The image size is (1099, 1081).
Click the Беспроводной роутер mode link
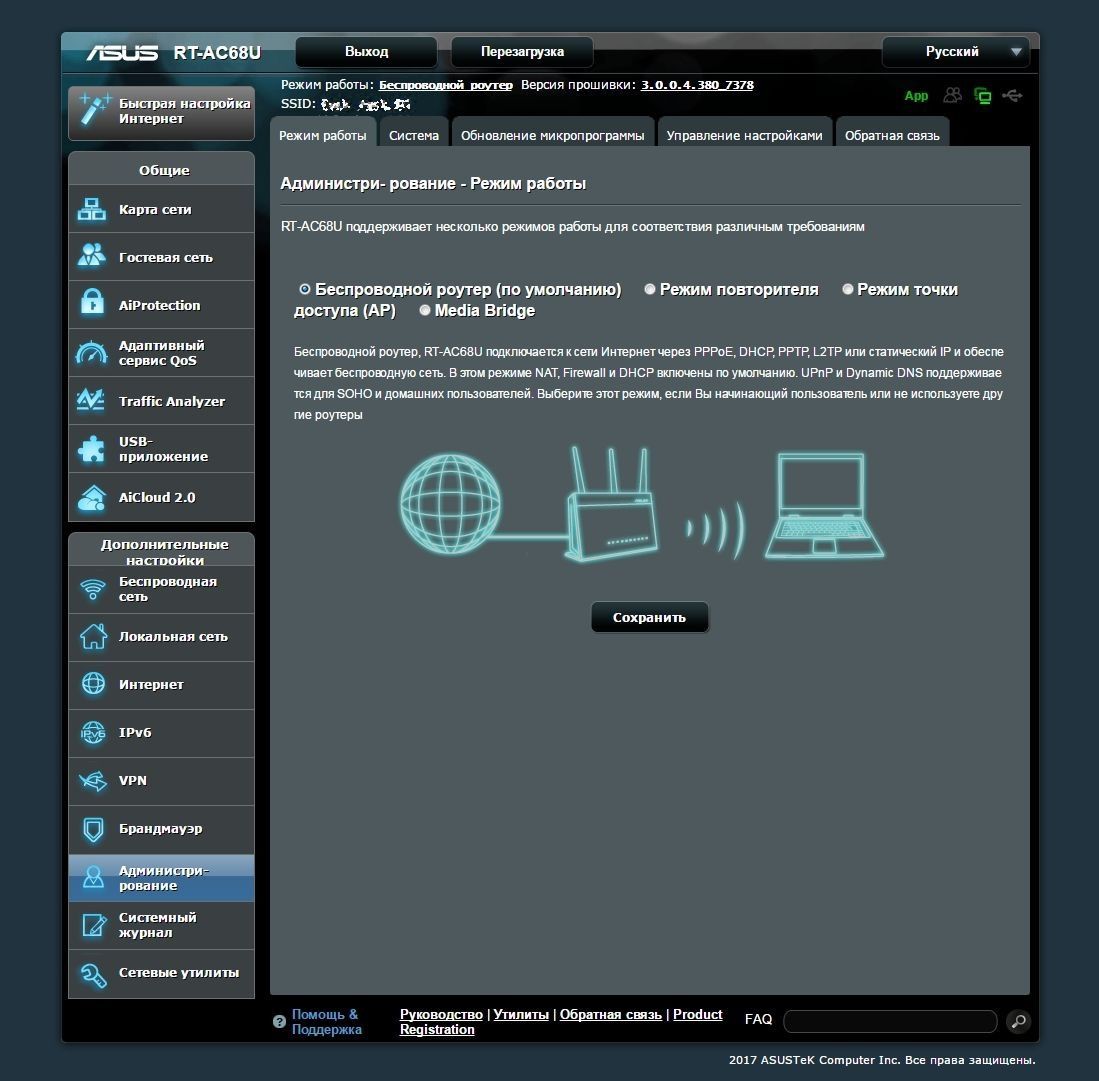coord(446,85)
